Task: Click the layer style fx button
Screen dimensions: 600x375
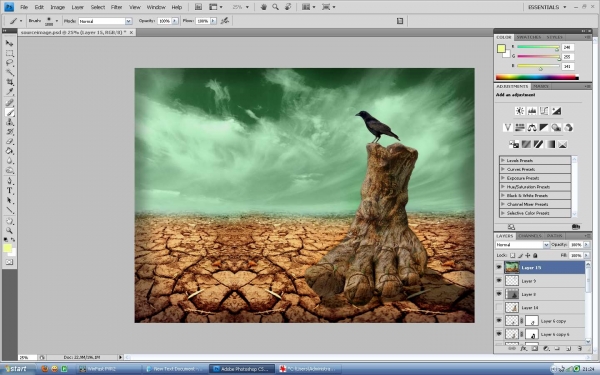Action: pyautogui.click(x=523, y=349)
